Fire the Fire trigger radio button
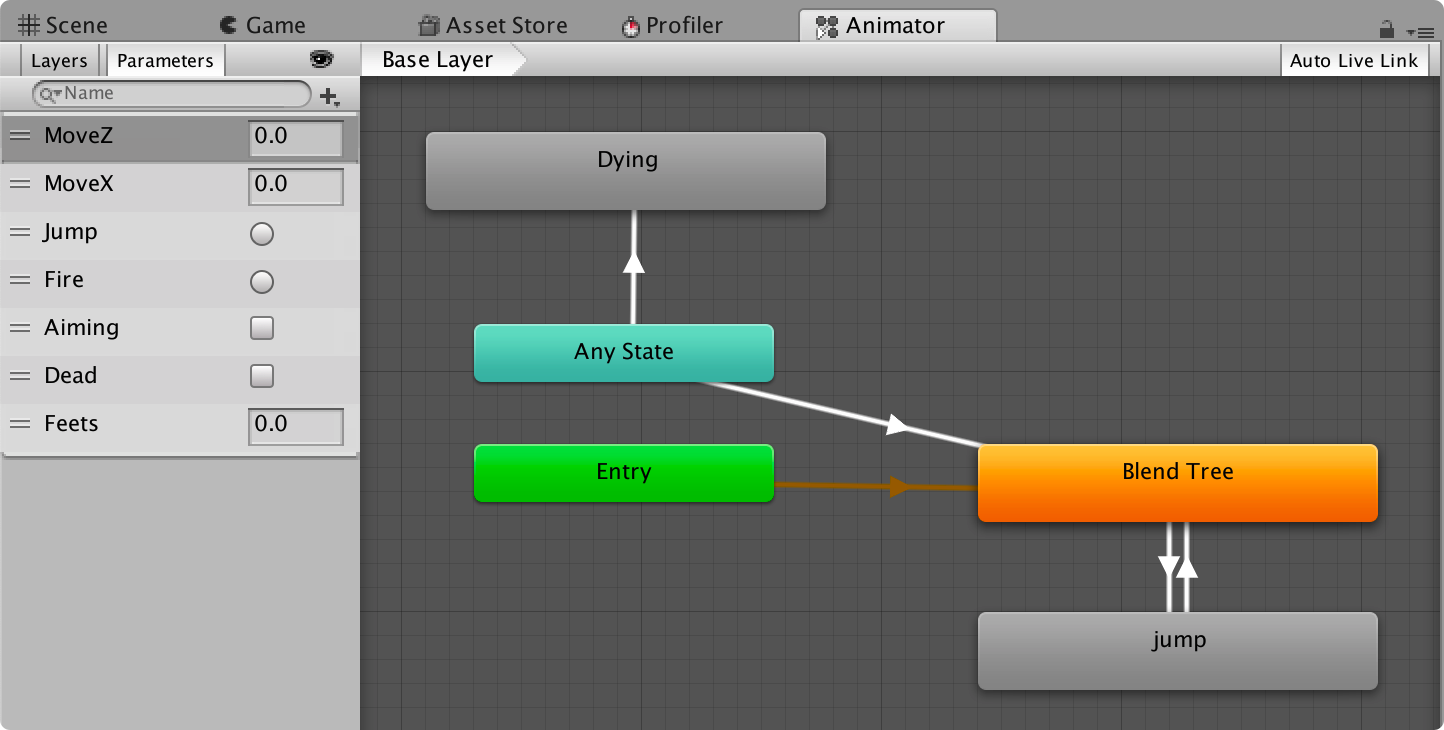This screenshot has height=730, width=1444. click(262, 282)
